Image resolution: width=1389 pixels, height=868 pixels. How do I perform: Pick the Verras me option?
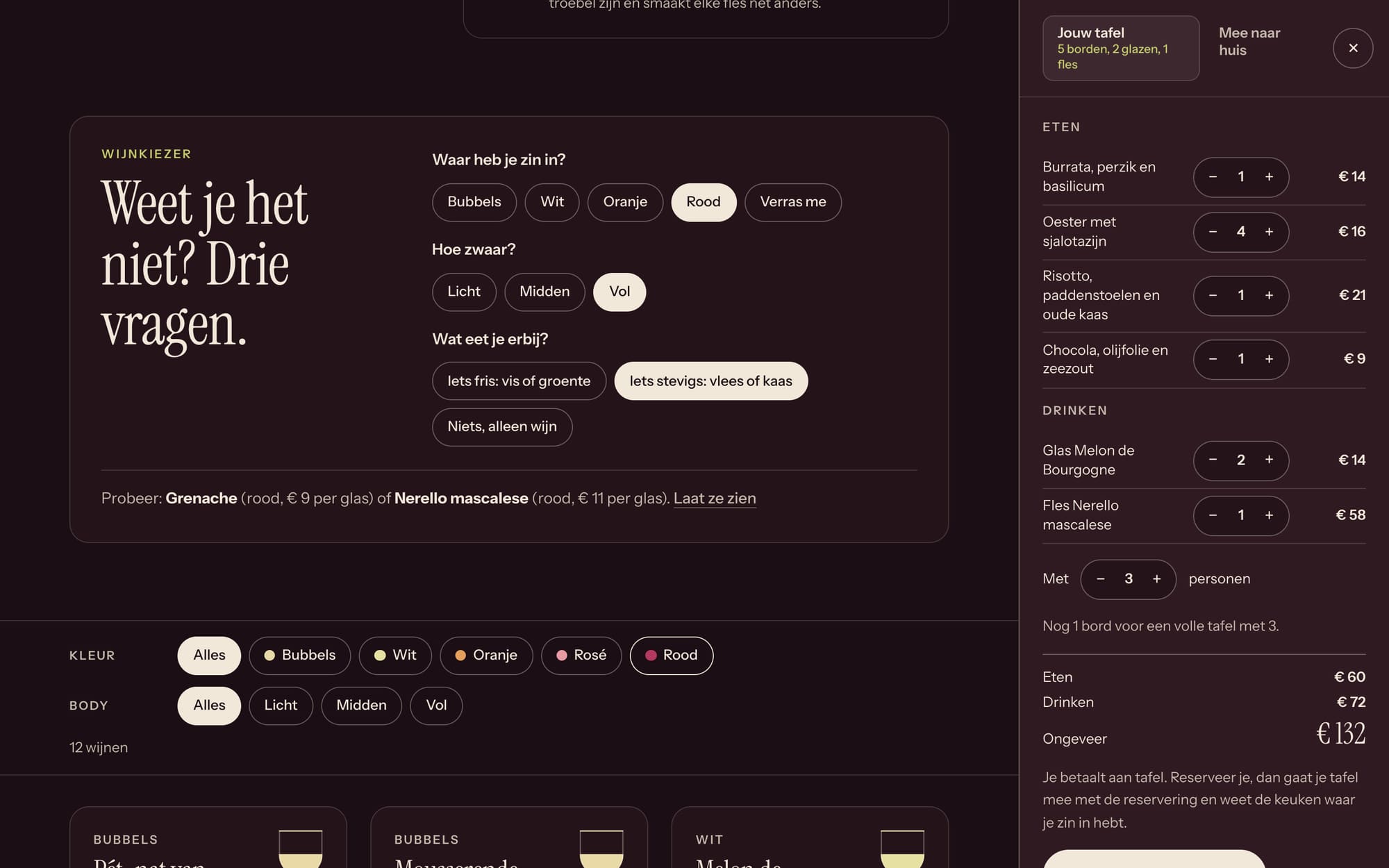click(793, 202)
